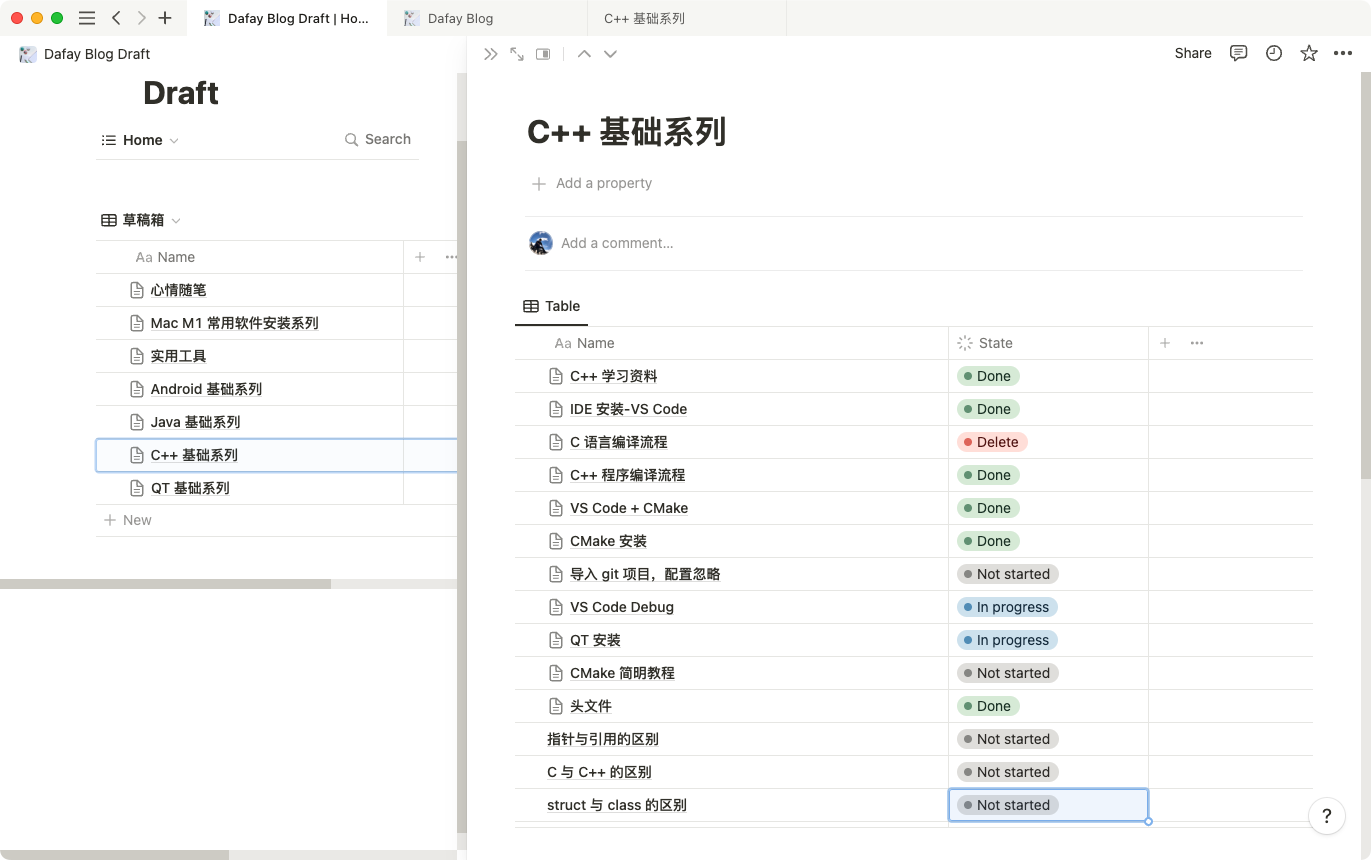The width and height of the screenshot is (1371, 860).
Task: Change state of QT 安装 row
Action: pyautogui.click(x=1007, y=640)
